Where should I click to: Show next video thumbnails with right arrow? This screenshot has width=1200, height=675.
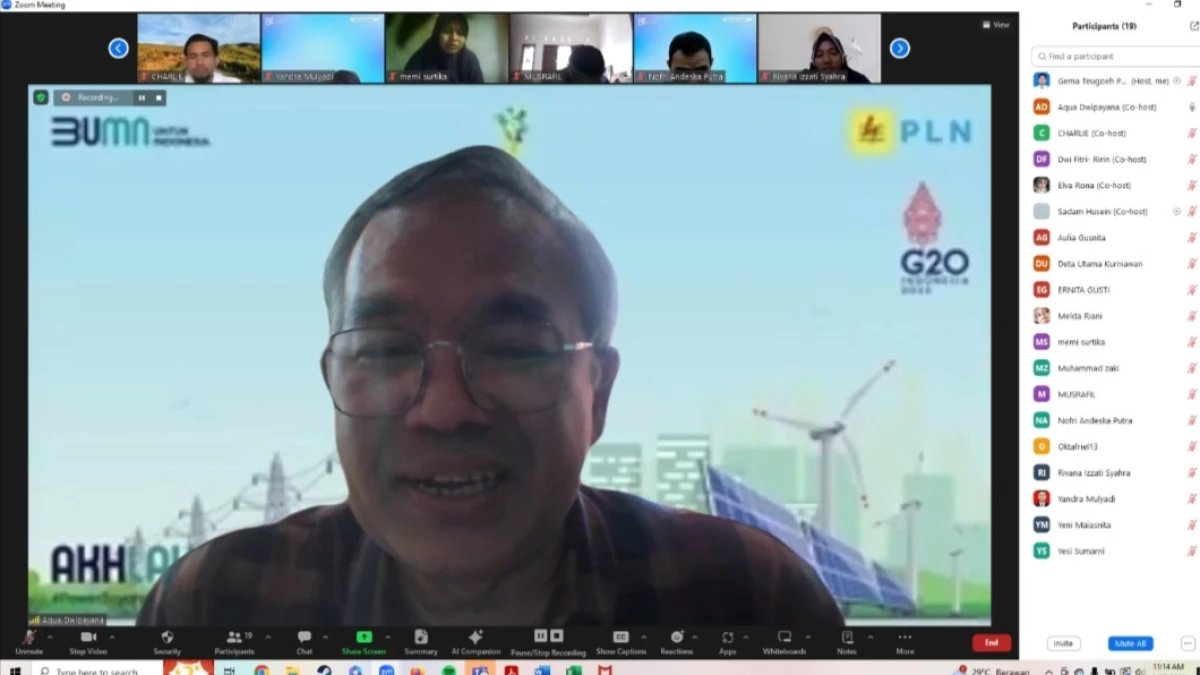coord(899,47)
